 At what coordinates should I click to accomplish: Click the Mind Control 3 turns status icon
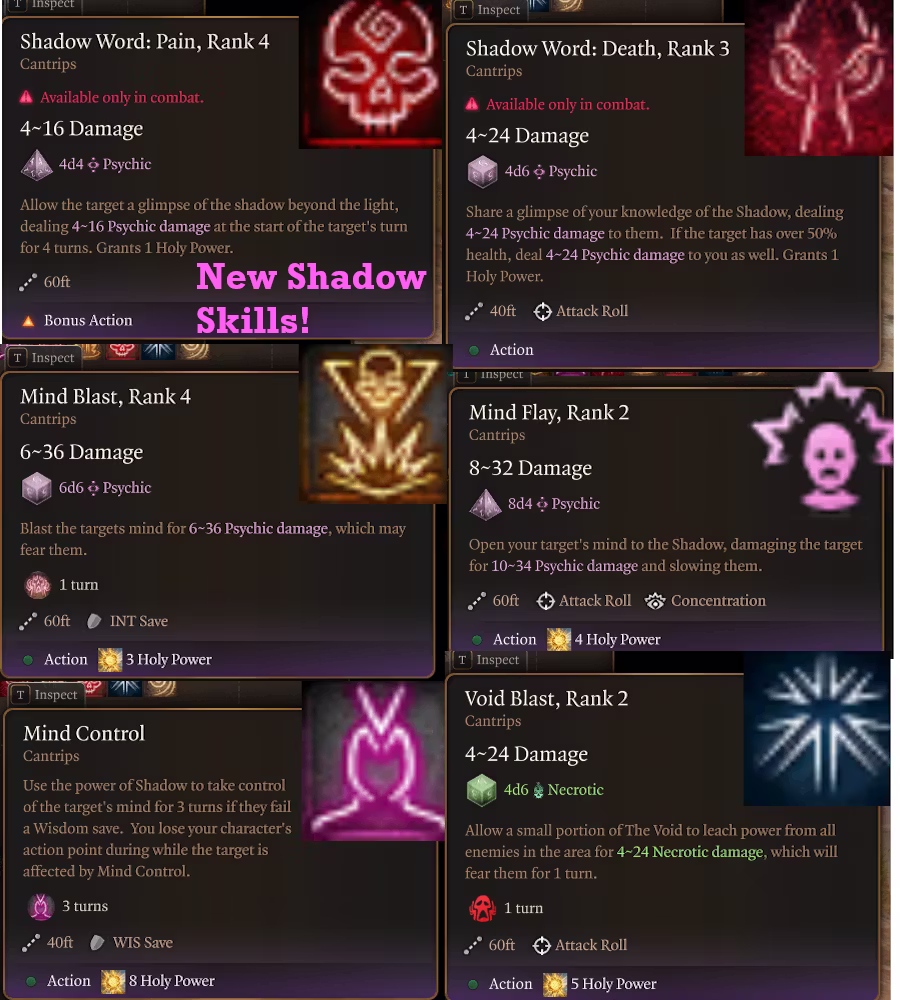[41, 906]
